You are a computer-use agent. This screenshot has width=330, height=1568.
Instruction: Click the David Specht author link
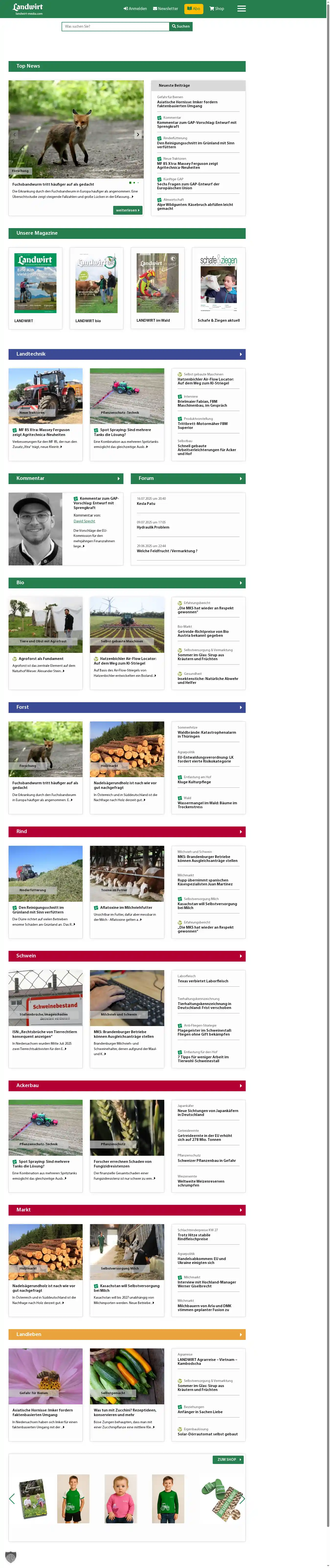84,521
